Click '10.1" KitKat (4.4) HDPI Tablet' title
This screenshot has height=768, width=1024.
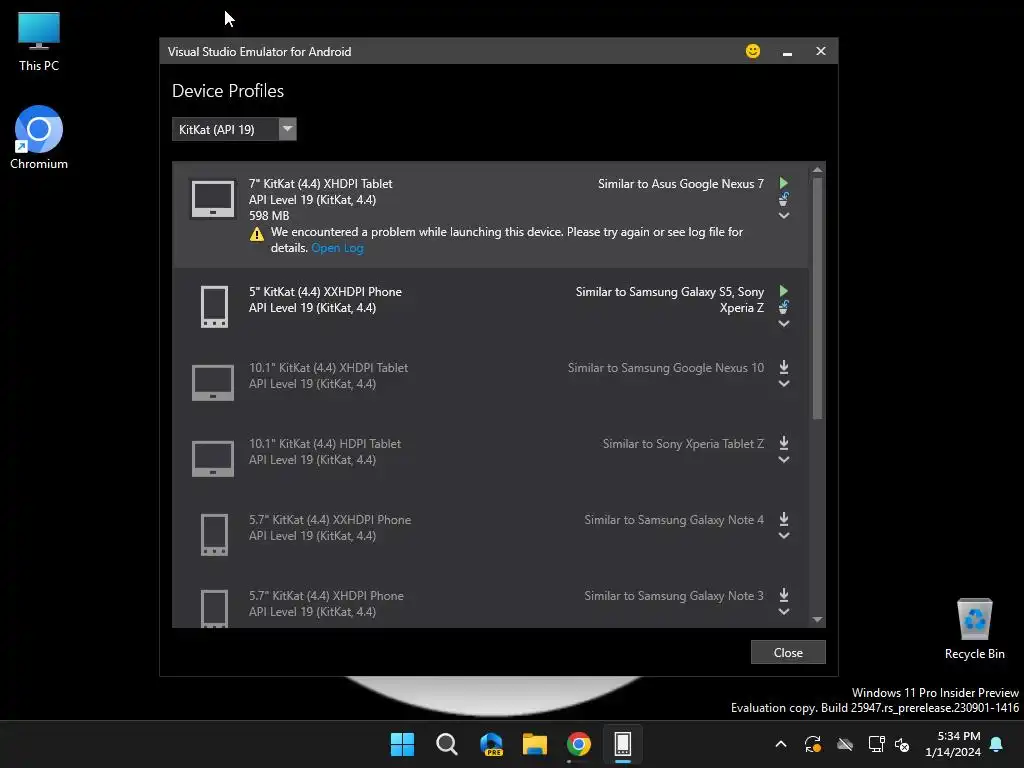(x=325, y=443)
